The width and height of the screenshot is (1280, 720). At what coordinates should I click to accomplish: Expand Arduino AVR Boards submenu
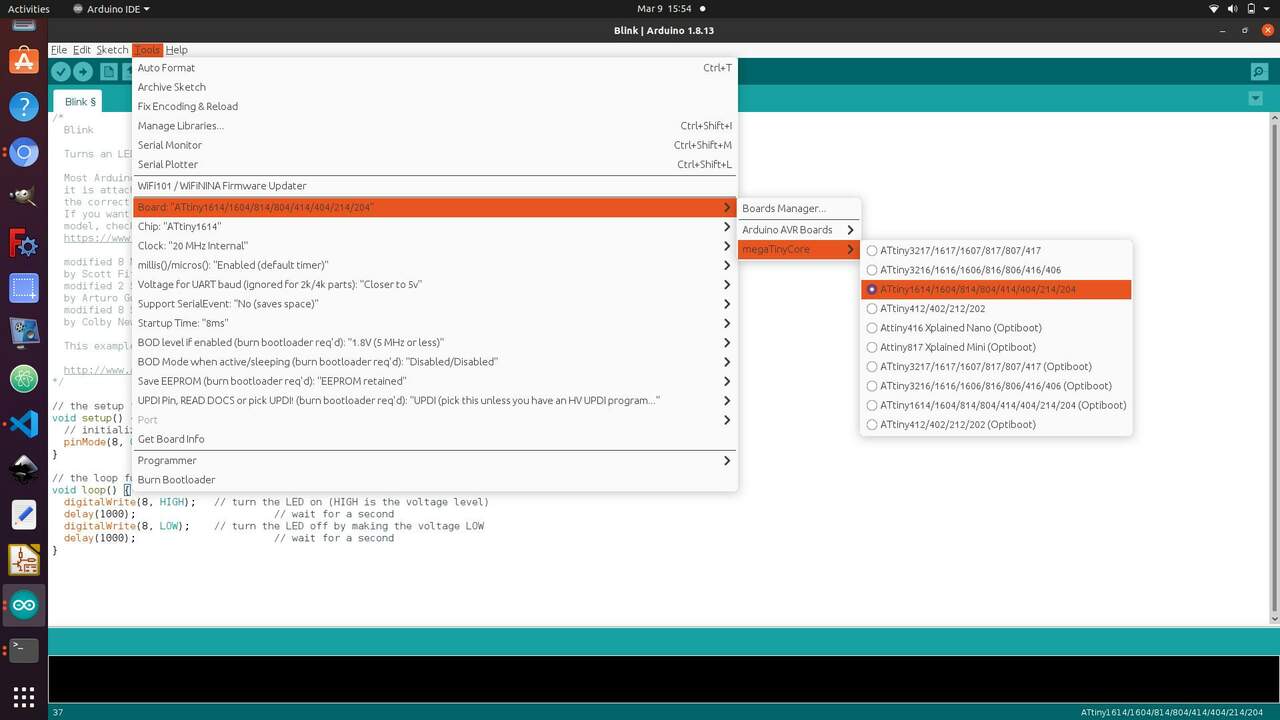point(799,230)
